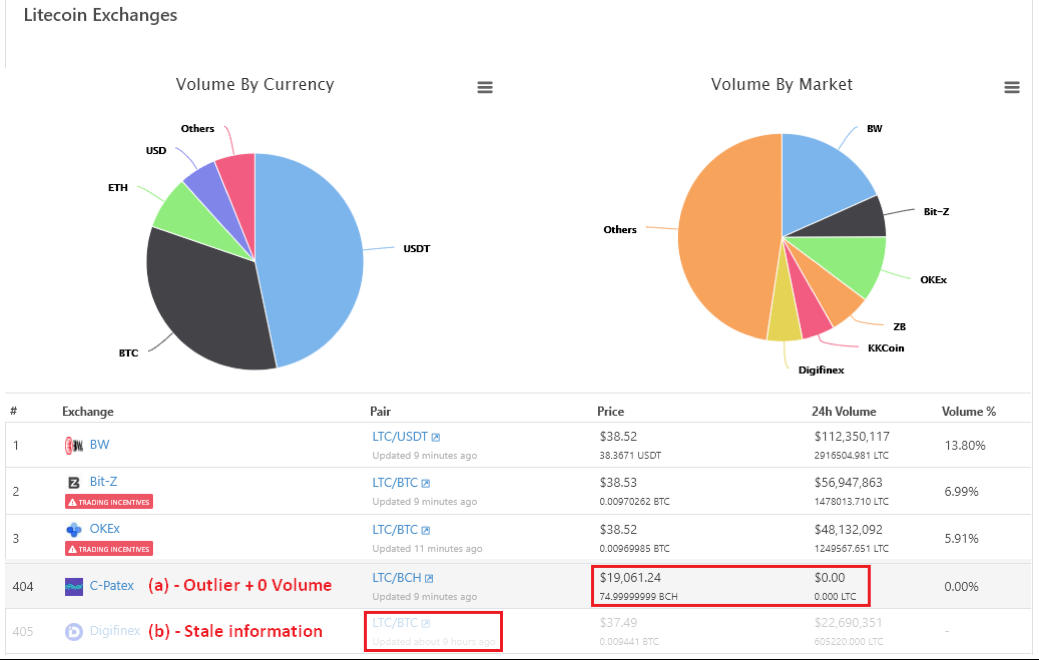Open external link icon beside LTC/USDT

coord(435,437)
